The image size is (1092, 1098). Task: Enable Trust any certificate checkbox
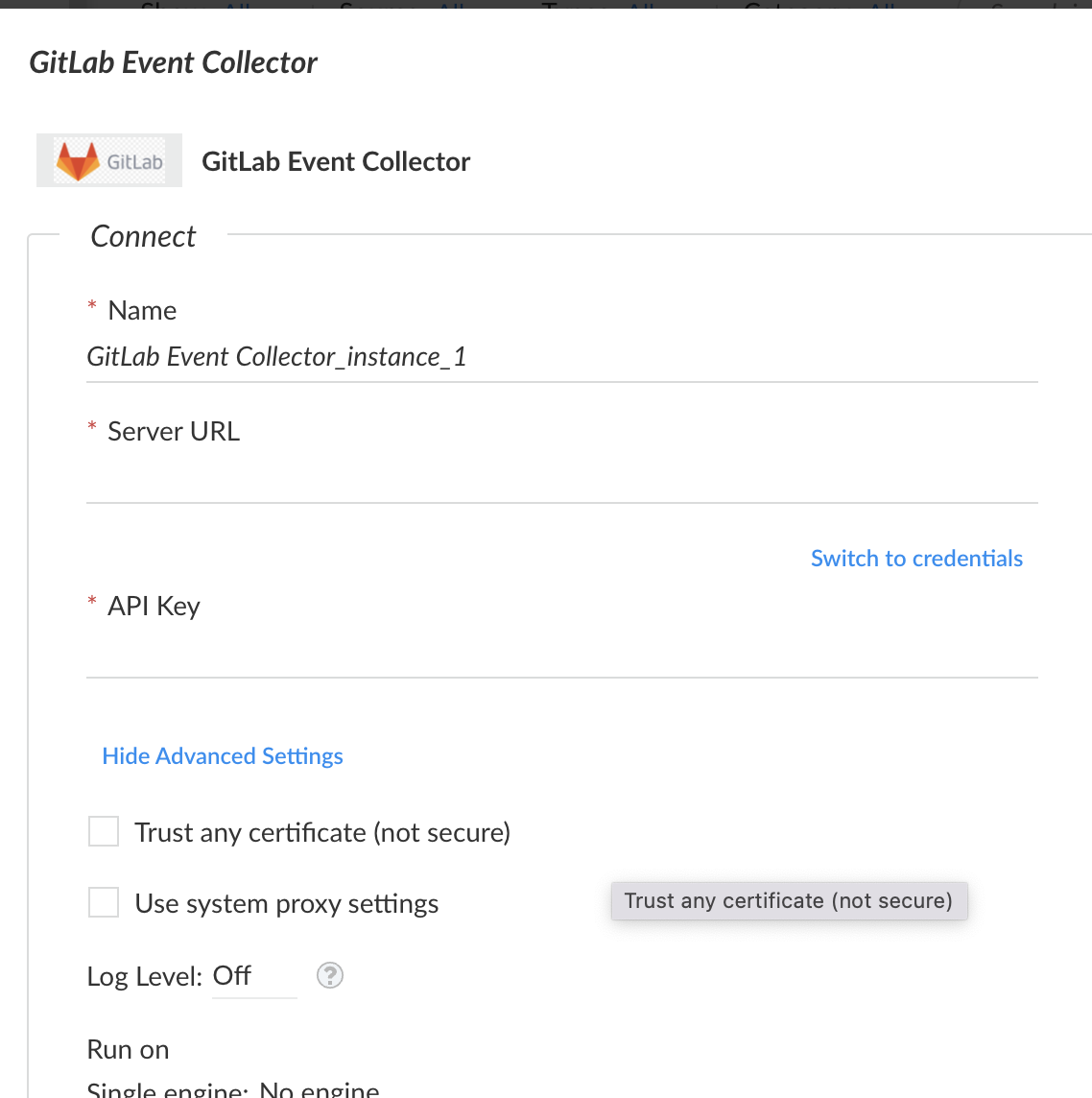point(104,831)
